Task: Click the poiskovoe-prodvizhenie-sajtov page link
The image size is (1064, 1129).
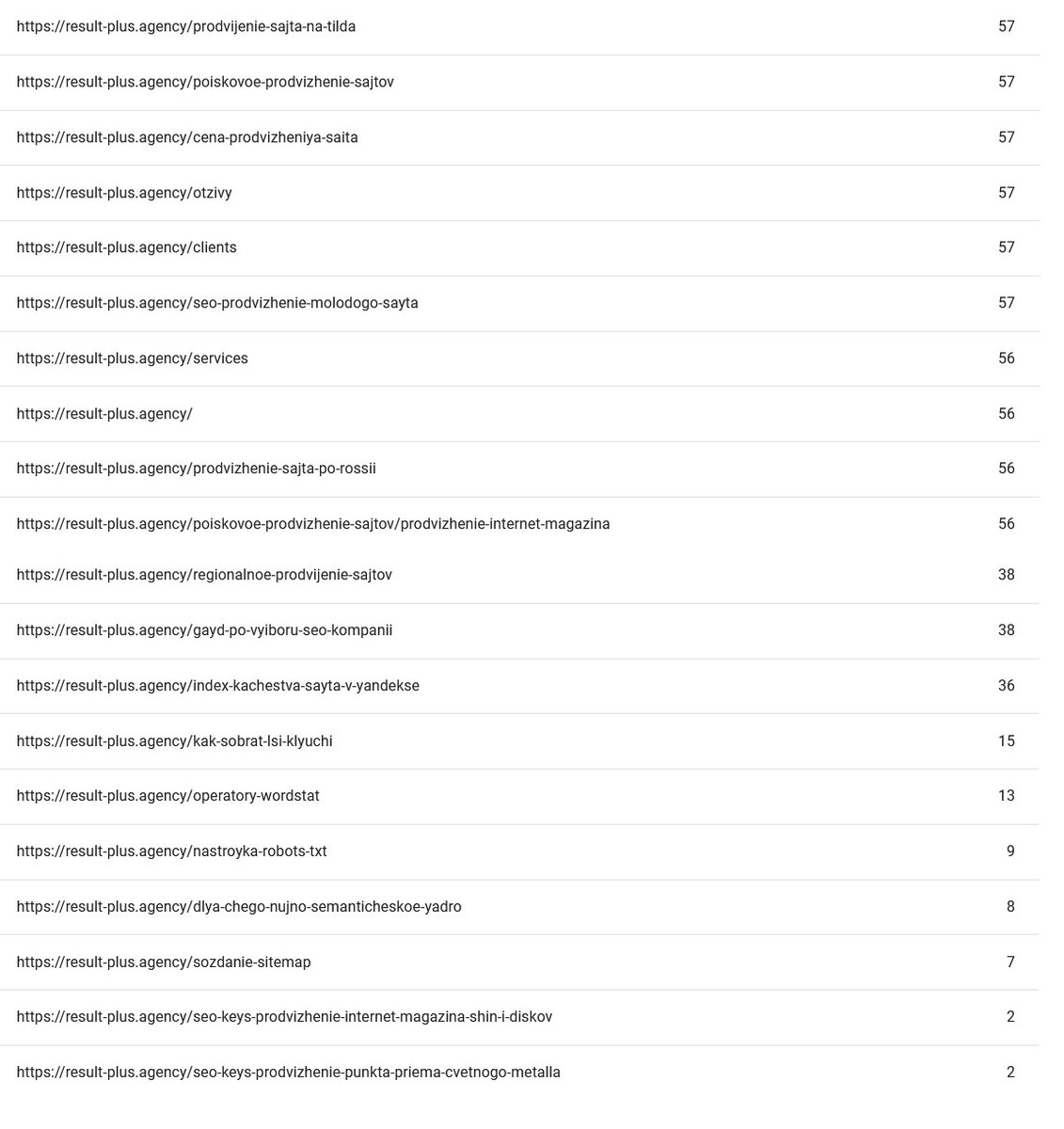Action: point(205,82)
